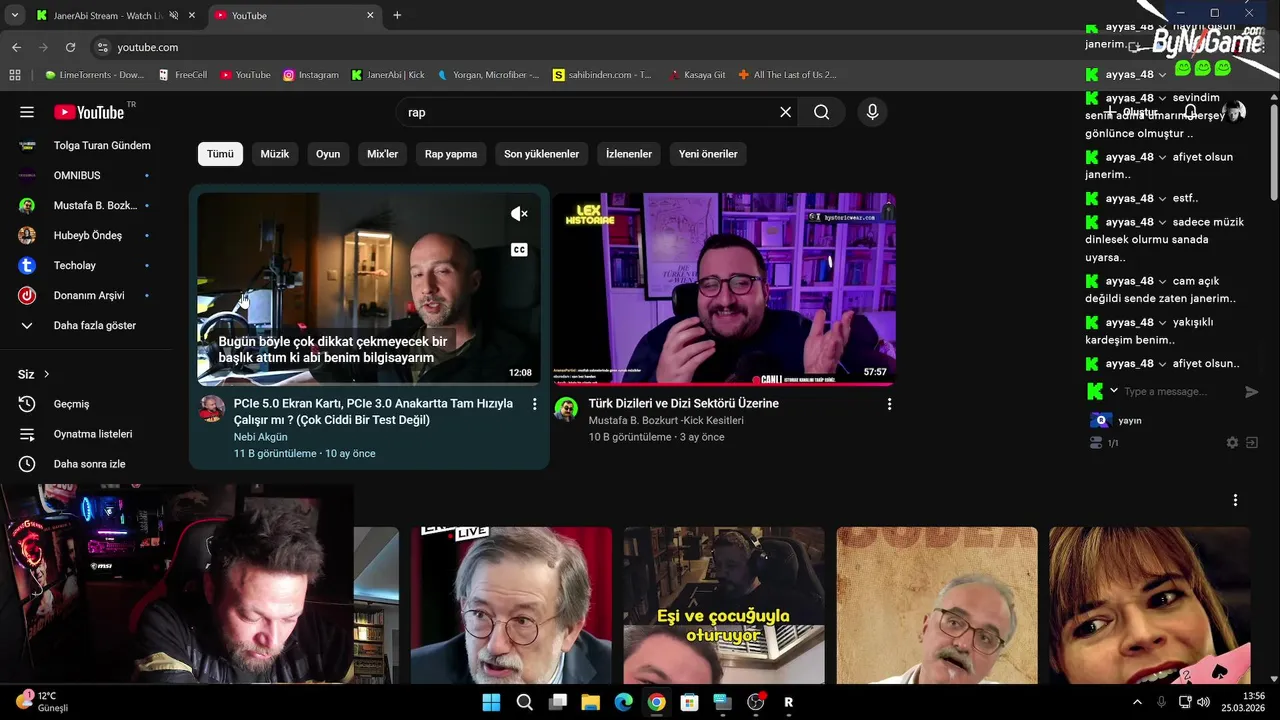Go to the YouTube home logo
The image size is (1280, 720).
tap(89, 112)
